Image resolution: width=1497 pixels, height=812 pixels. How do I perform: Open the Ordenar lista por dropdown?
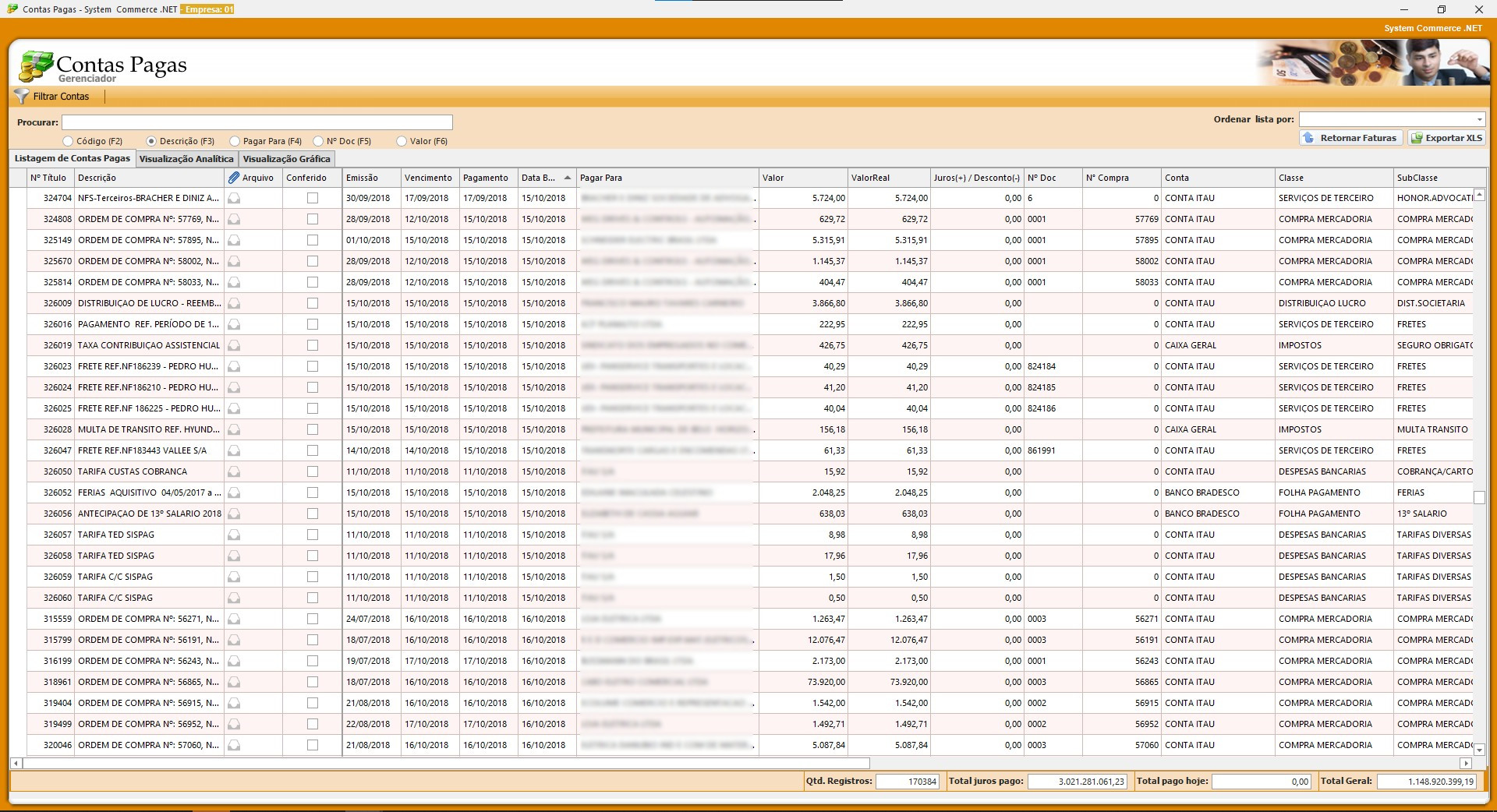[1479, 119]
